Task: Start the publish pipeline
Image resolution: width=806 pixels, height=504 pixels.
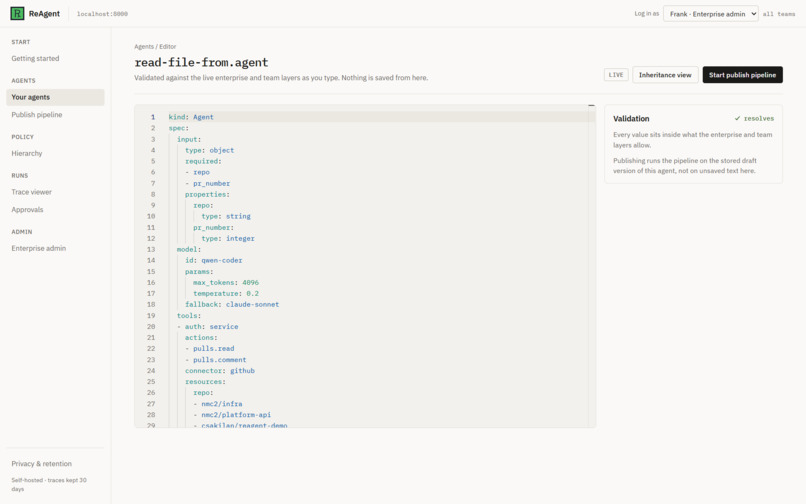Action: (742, 75)
